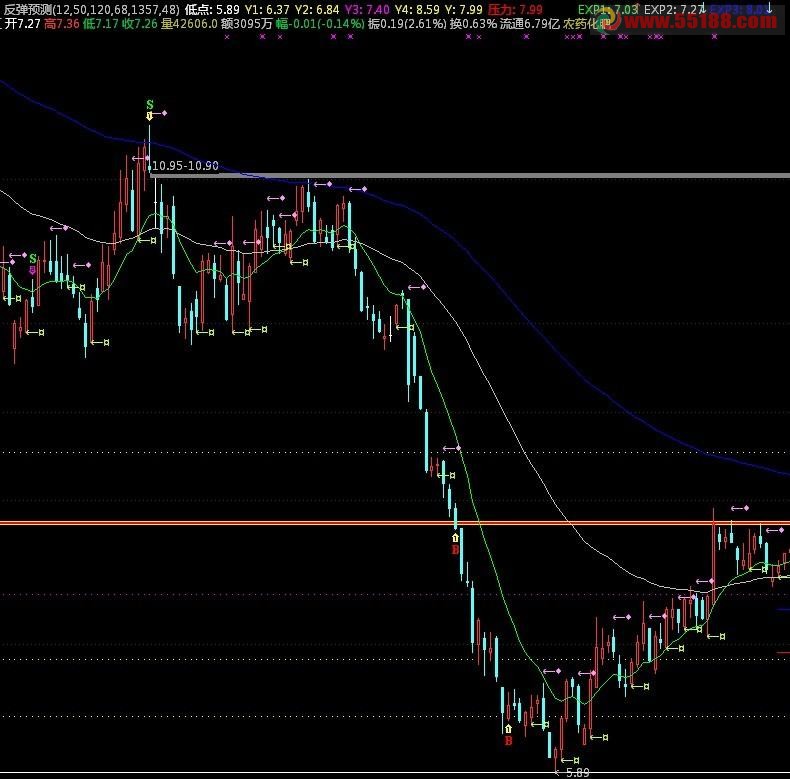Click the 低点: 5.89 value
790x779 pixels.
212,10
